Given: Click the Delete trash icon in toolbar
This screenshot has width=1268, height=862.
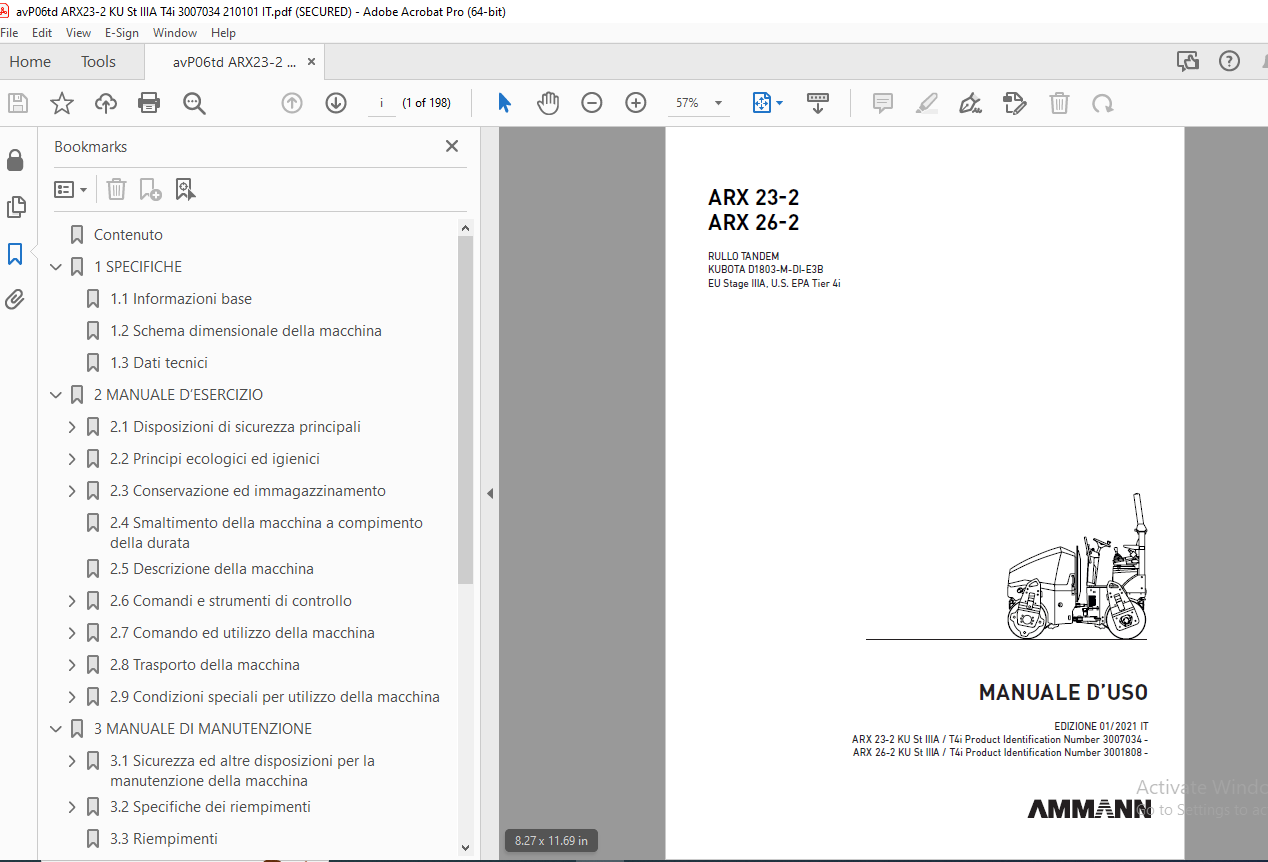Looking at the screenshot, I should (x=1059, y=103).
